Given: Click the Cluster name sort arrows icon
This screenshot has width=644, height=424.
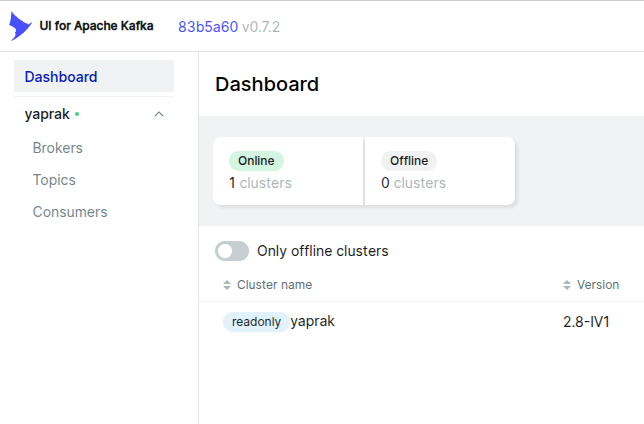Looking at the screenshot, I should coord(227,285).
